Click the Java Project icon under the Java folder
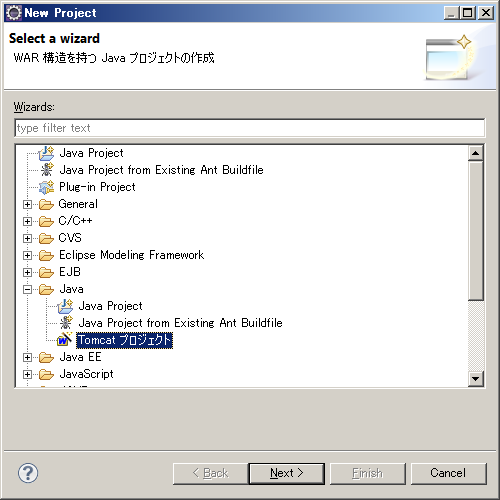The width and height of the screenshot is (500, 500). pos(65,306)
